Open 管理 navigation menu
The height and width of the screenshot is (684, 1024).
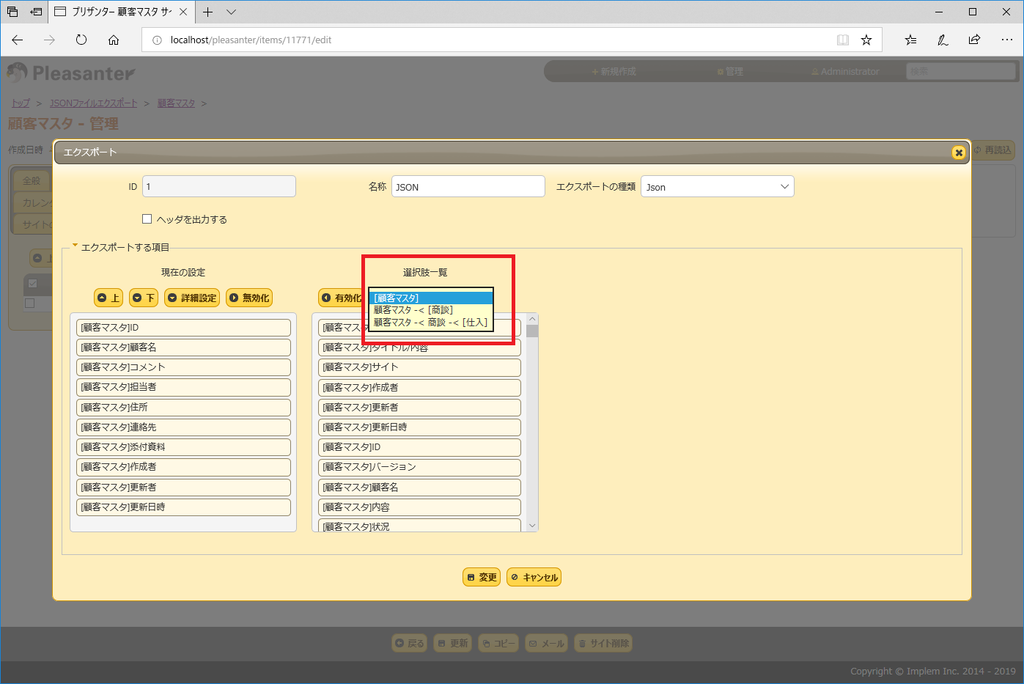click(x=730, y=71)
